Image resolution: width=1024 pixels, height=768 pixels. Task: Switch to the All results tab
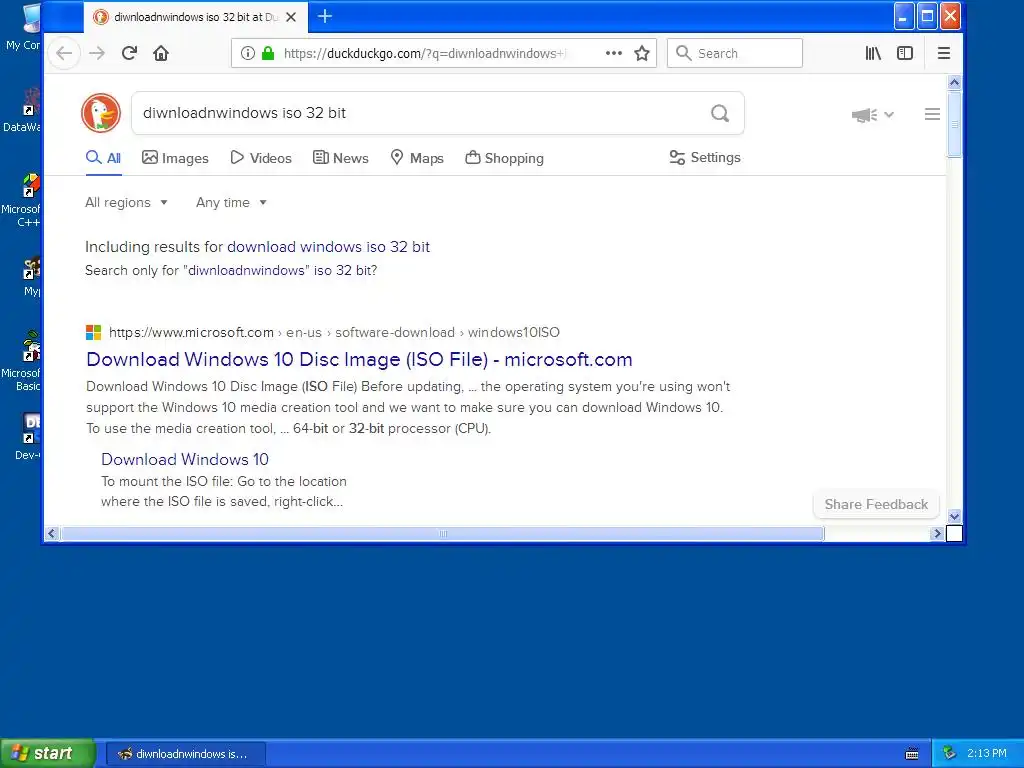pyautogui.click(x=103, y=158)
